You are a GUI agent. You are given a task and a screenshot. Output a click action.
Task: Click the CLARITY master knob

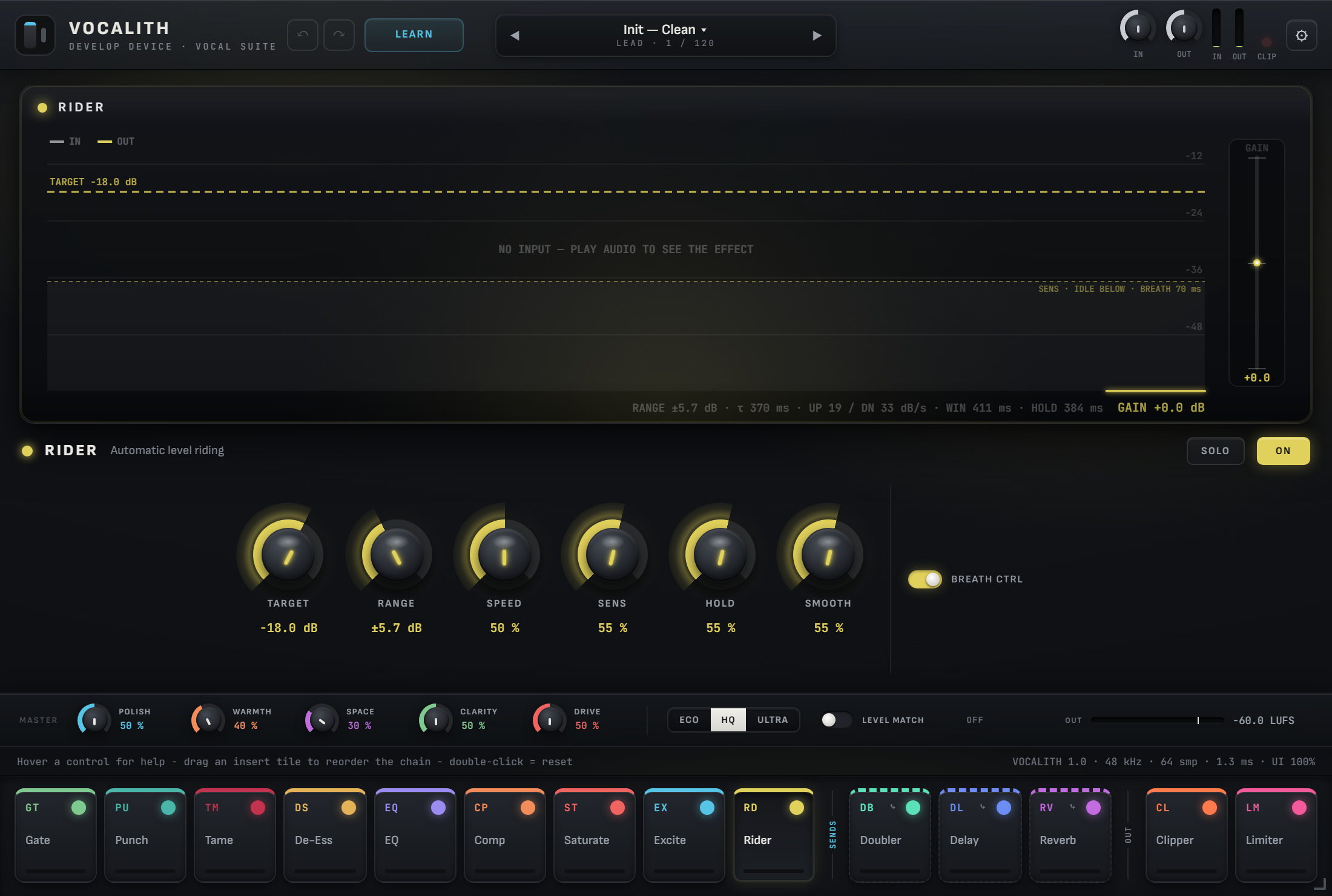coord(436,720)
